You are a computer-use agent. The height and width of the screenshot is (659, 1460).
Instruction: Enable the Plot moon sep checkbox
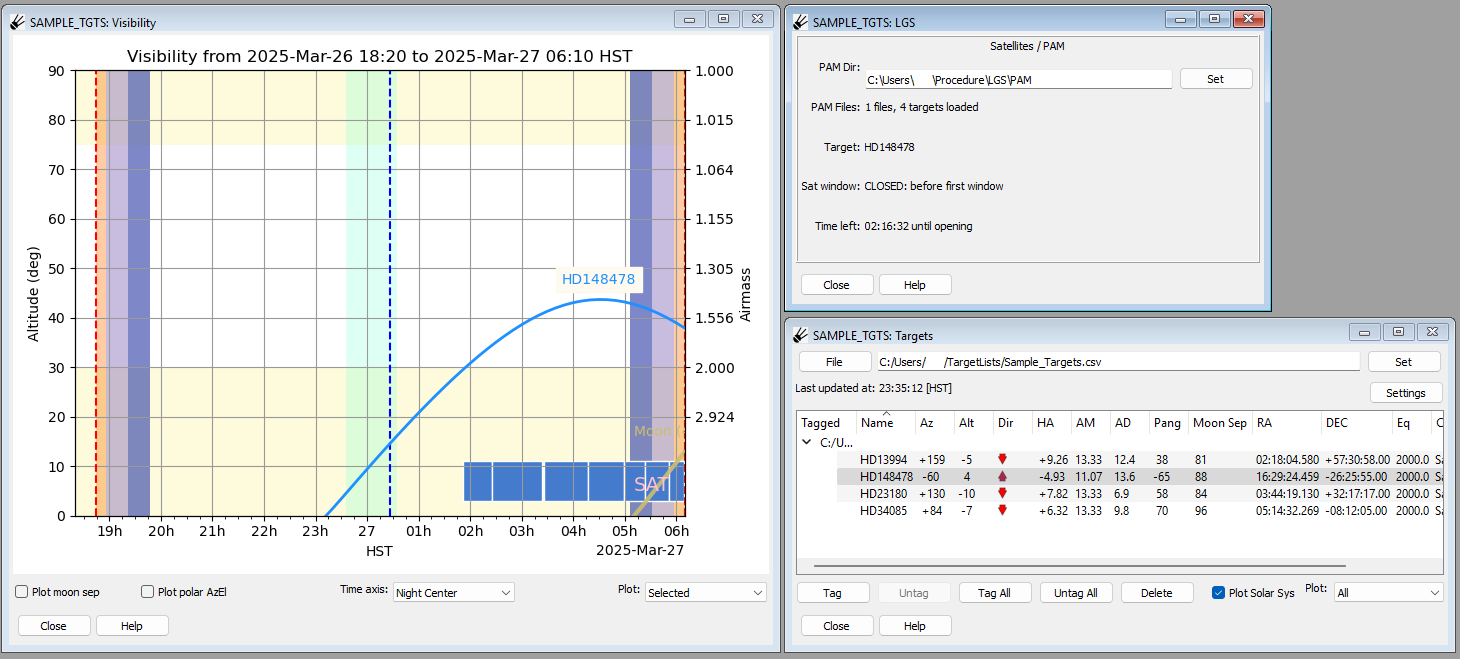[x=22, y=592]
